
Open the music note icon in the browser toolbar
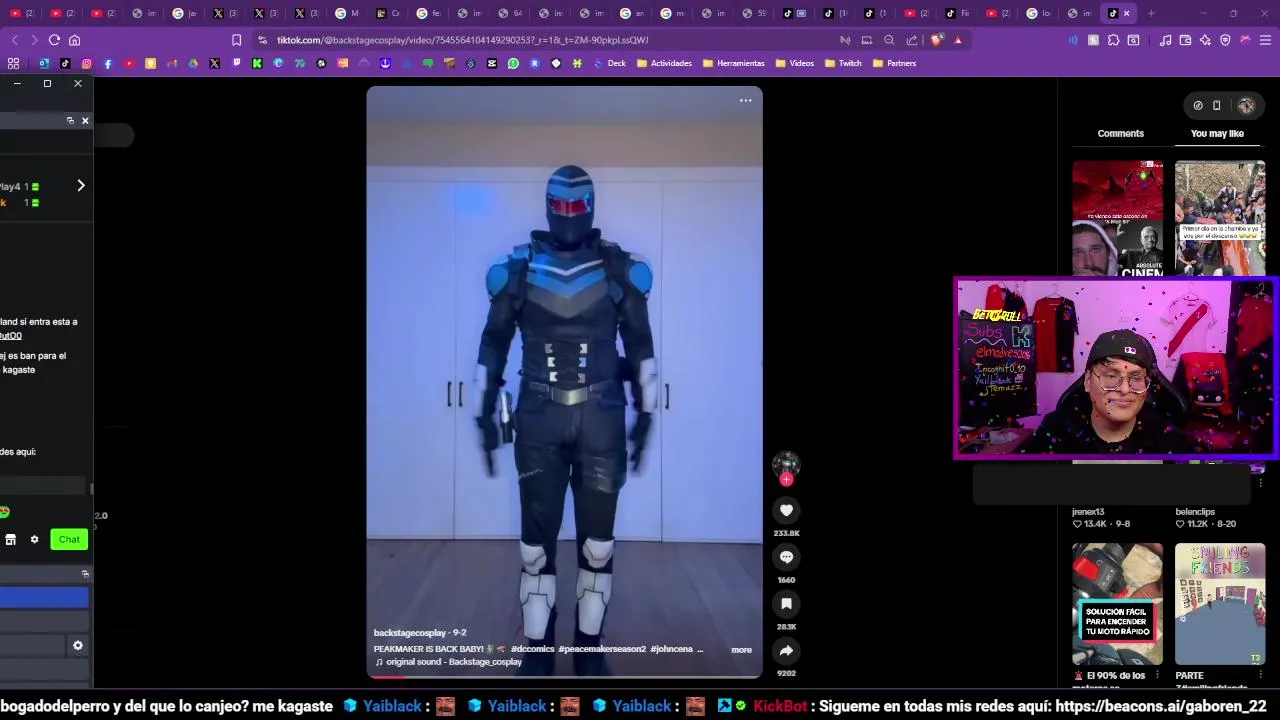1165,40
